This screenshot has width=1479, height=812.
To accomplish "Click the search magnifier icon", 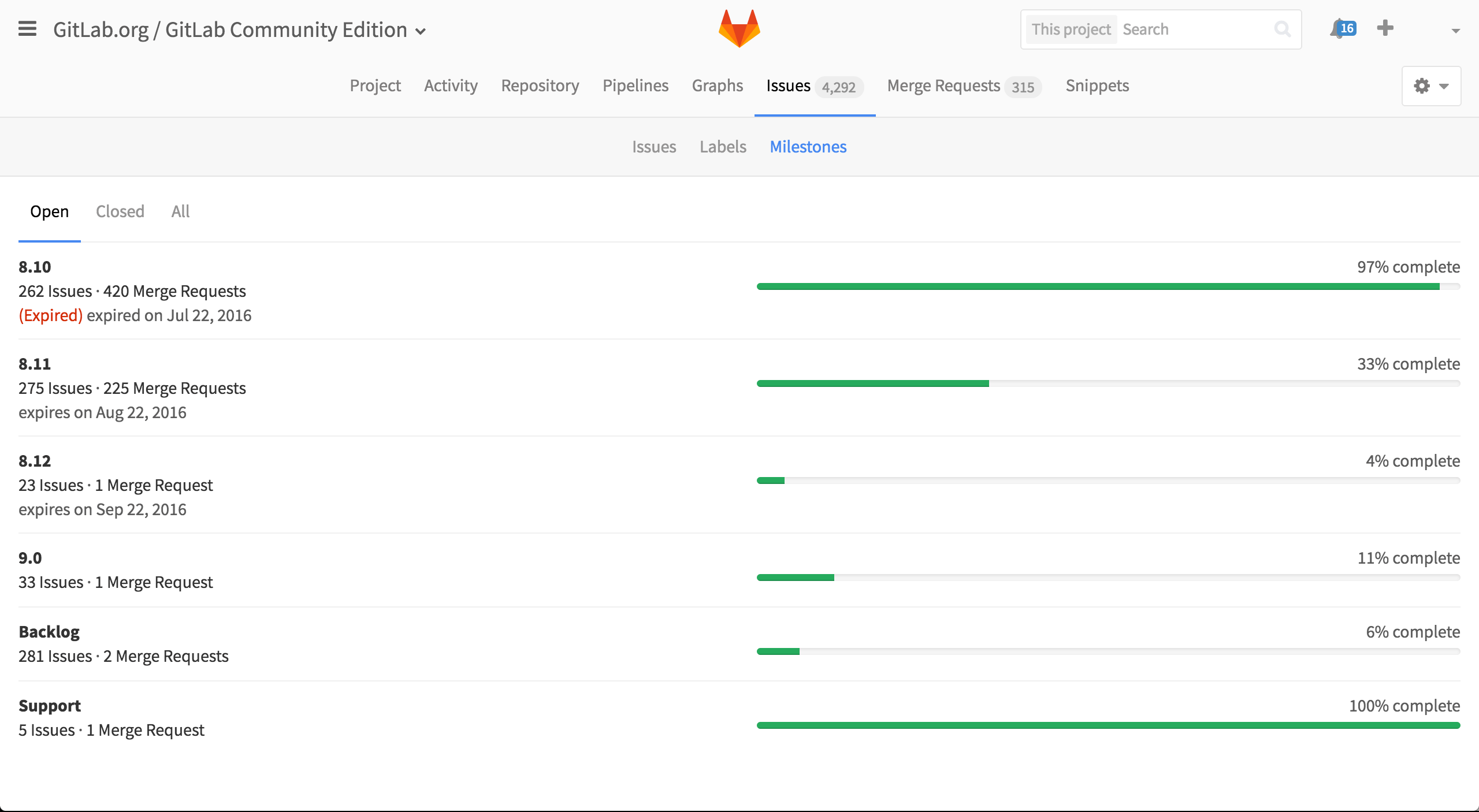I will click(x=1282, y=29).
